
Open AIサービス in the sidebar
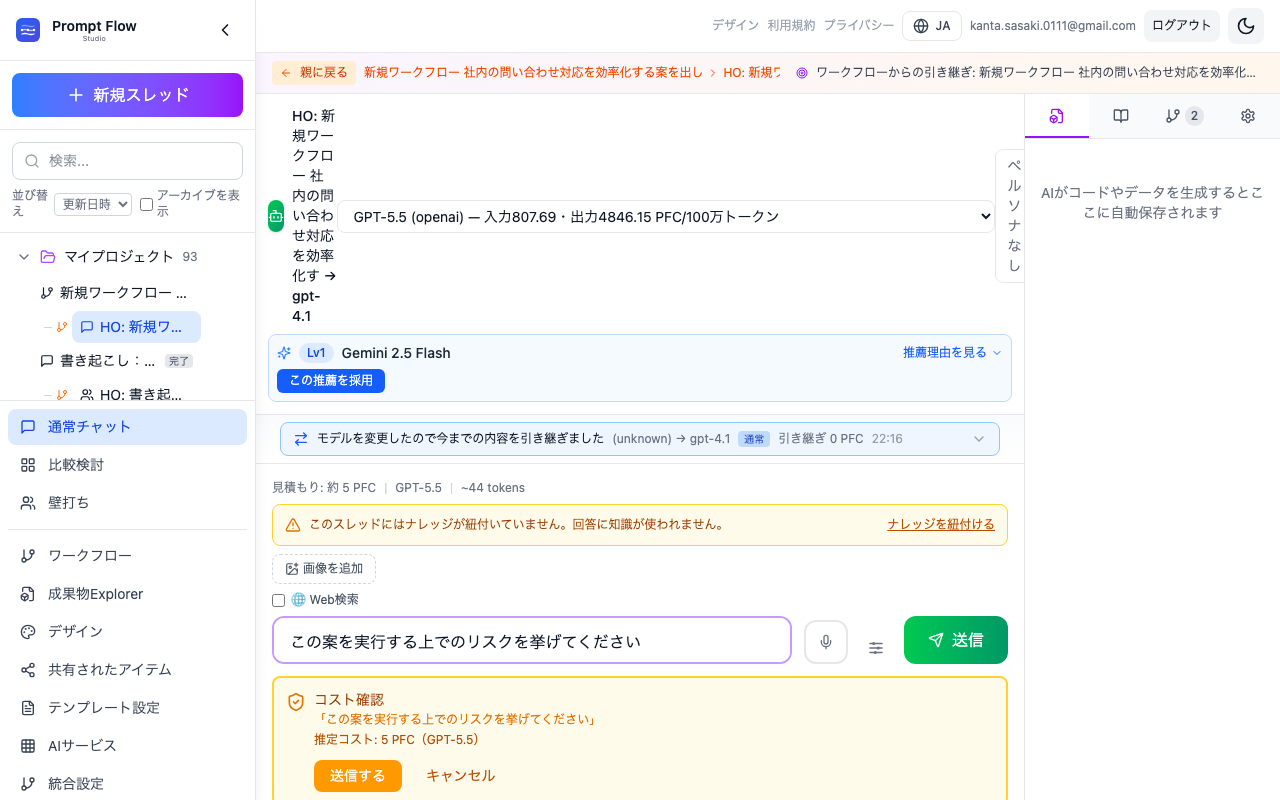[x=127, y=746]
